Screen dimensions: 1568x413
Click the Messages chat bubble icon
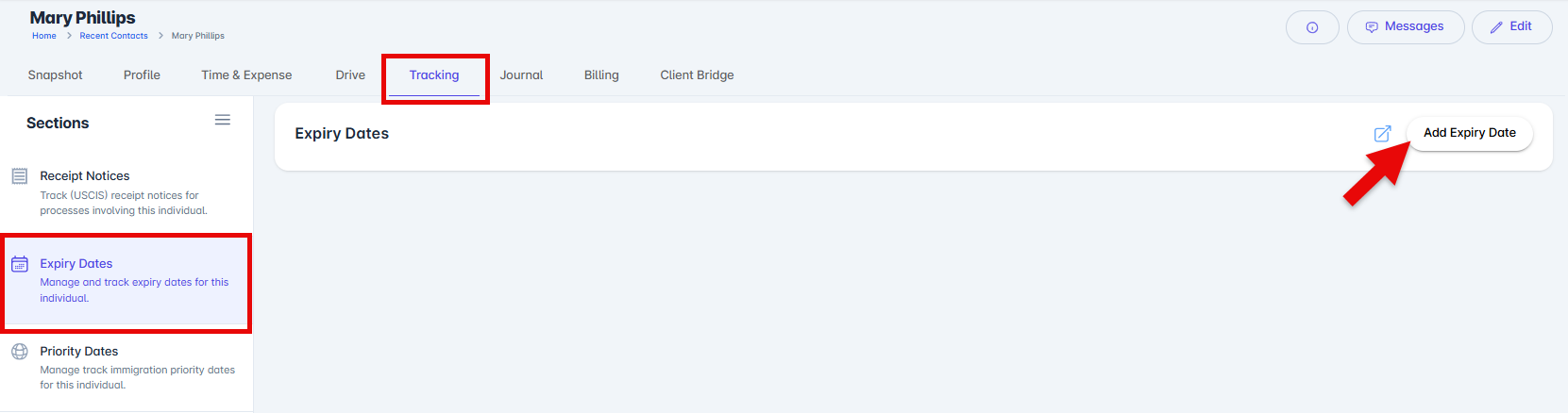pyautogui.click(x=1372, y=27)
